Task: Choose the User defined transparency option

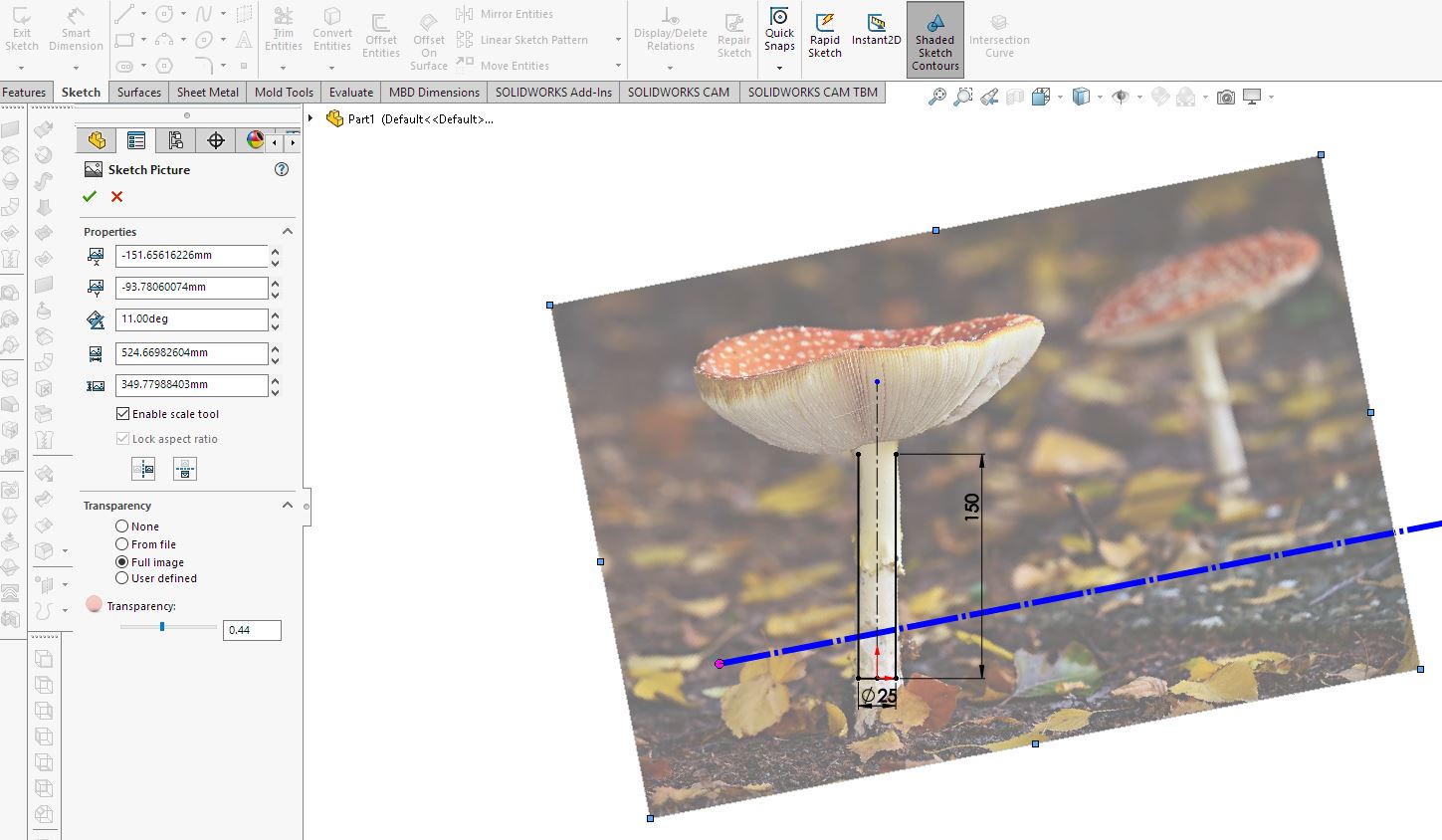Action: click(121, 577)
